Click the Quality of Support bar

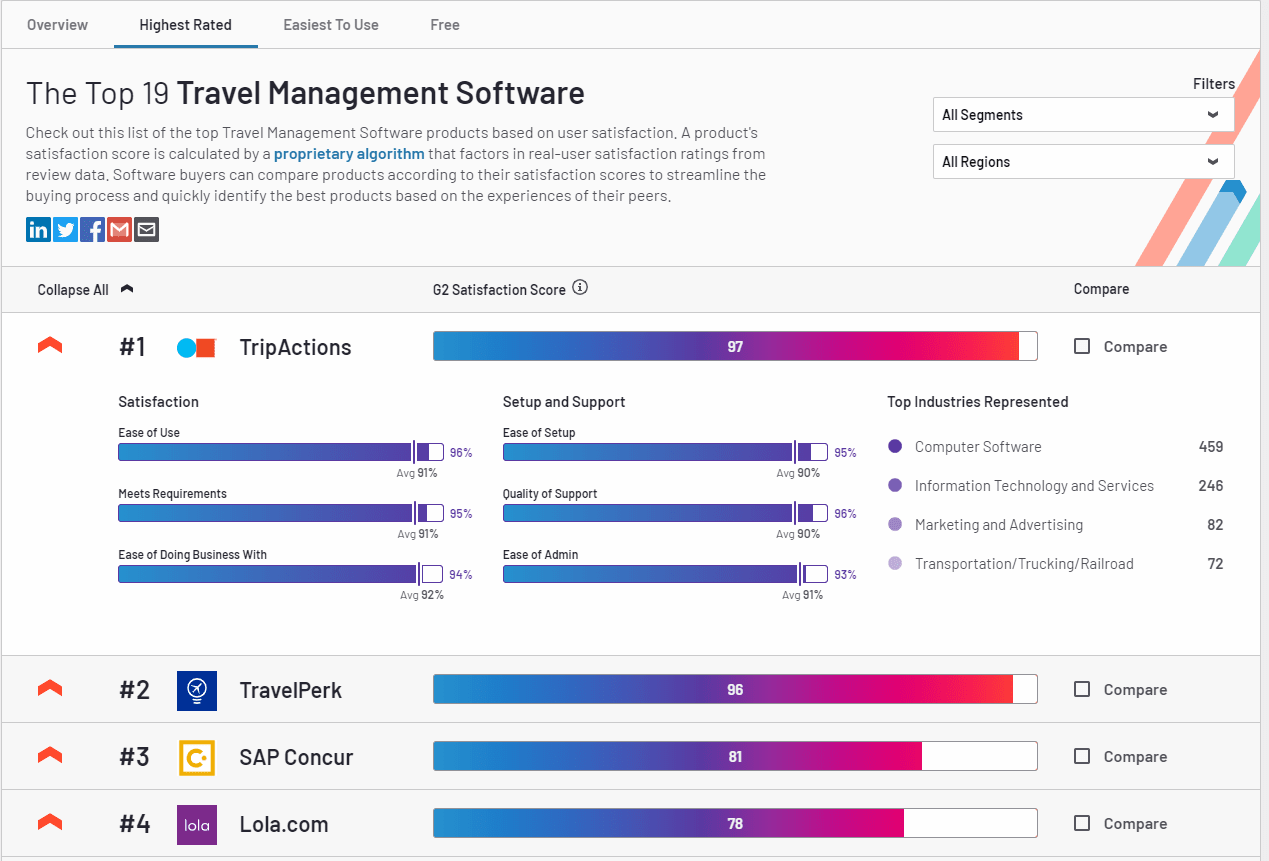666,513
